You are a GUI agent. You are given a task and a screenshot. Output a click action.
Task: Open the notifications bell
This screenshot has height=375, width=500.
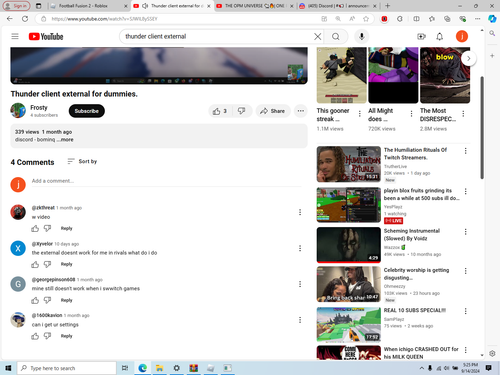(x=440, y=36)
